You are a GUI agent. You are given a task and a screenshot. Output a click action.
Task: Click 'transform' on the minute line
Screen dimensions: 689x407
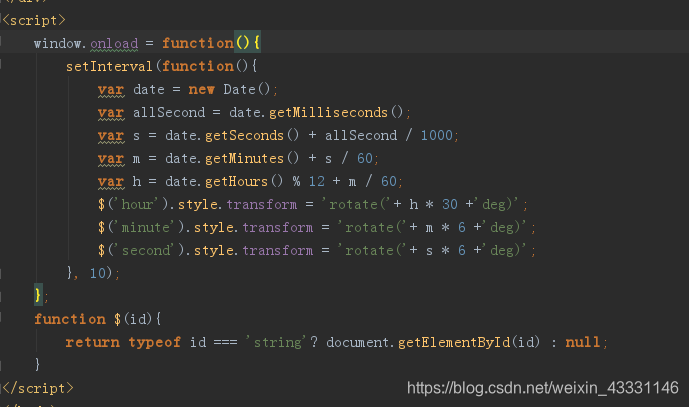pos(278,227)
